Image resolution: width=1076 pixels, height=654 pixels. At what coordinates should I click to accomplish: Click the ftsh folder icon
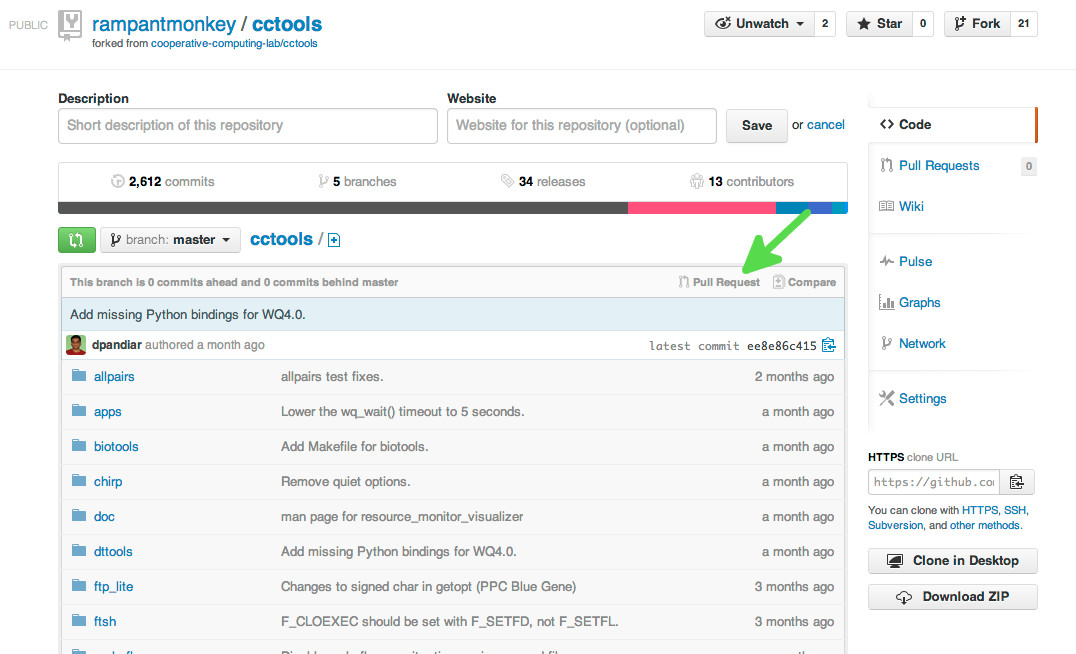(80, 620)
